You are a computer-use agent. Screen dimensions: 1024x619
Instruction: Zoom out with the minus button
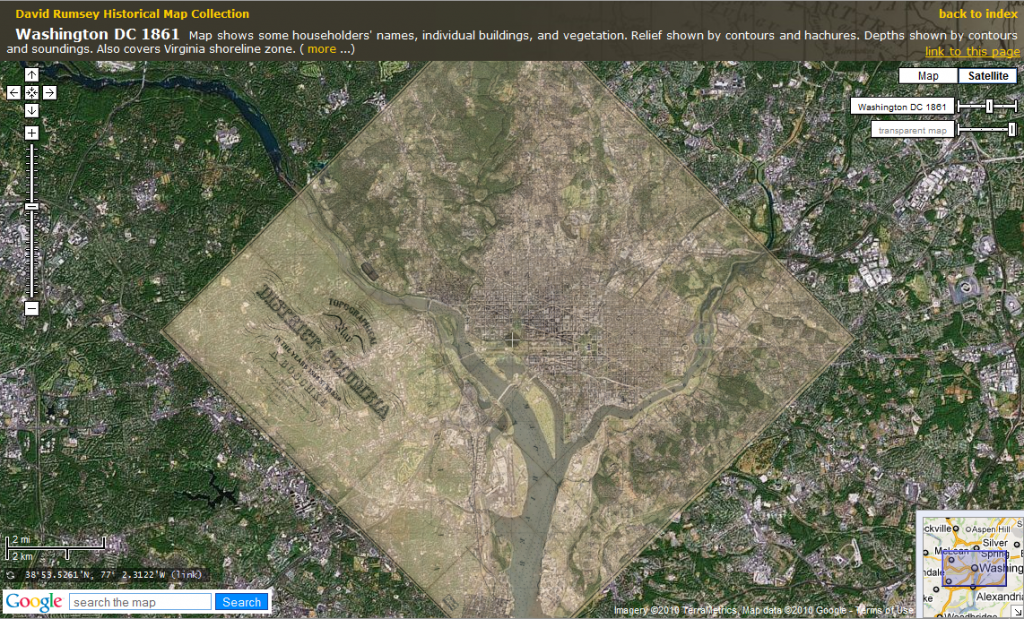coord(31,308)
